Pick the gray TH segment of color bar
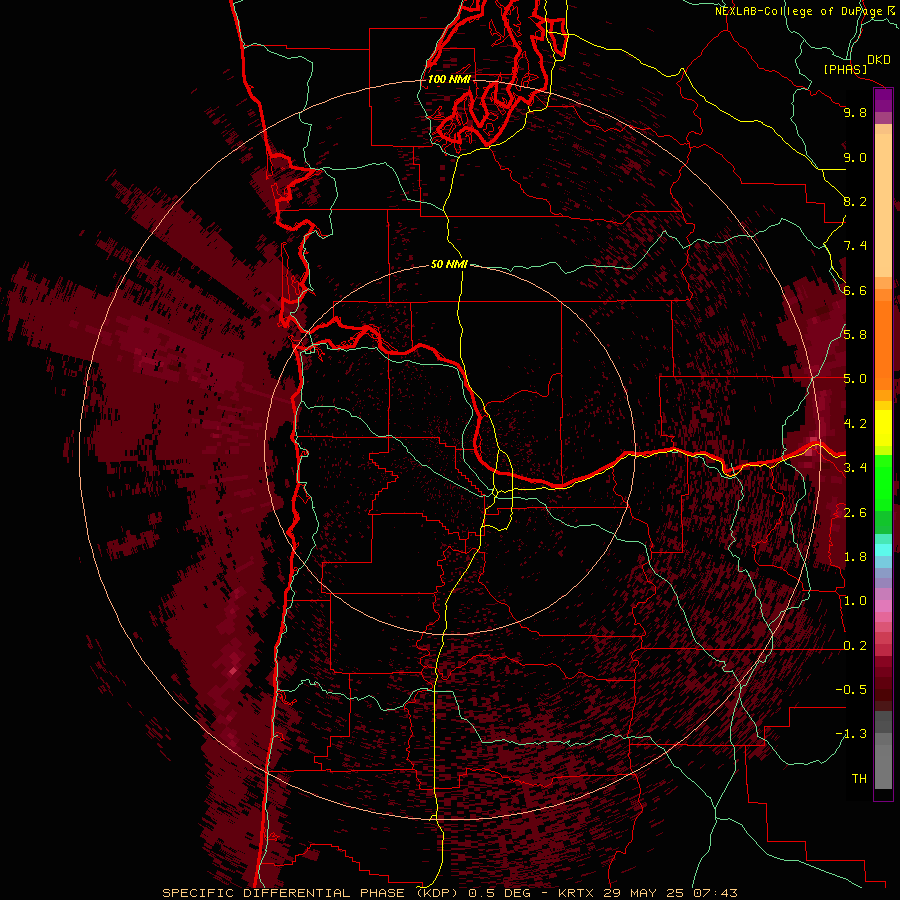This screenshot has height=900, width=900. point(883,769)
